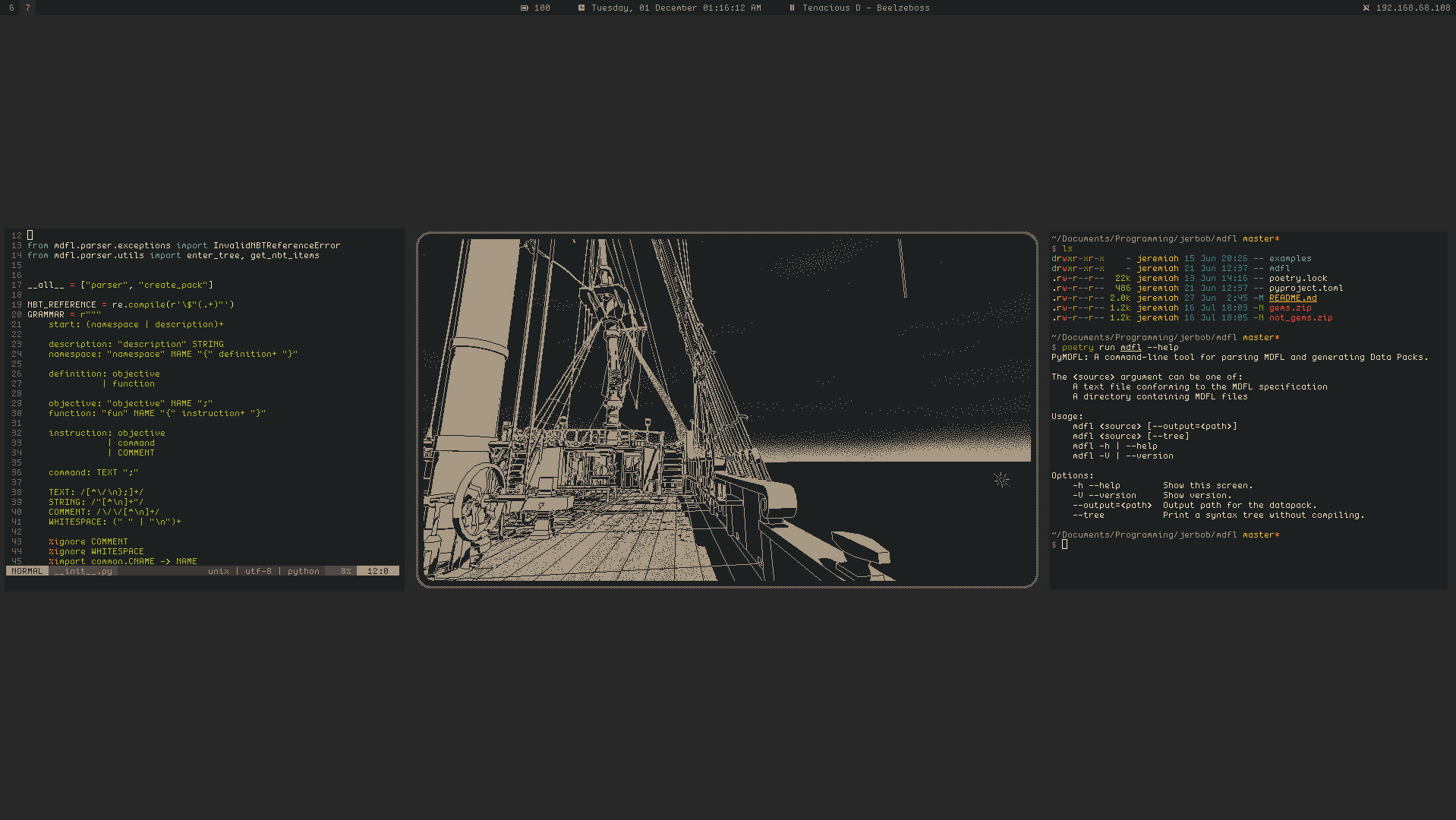Click the clock icon beside the date

pos(581,8)
